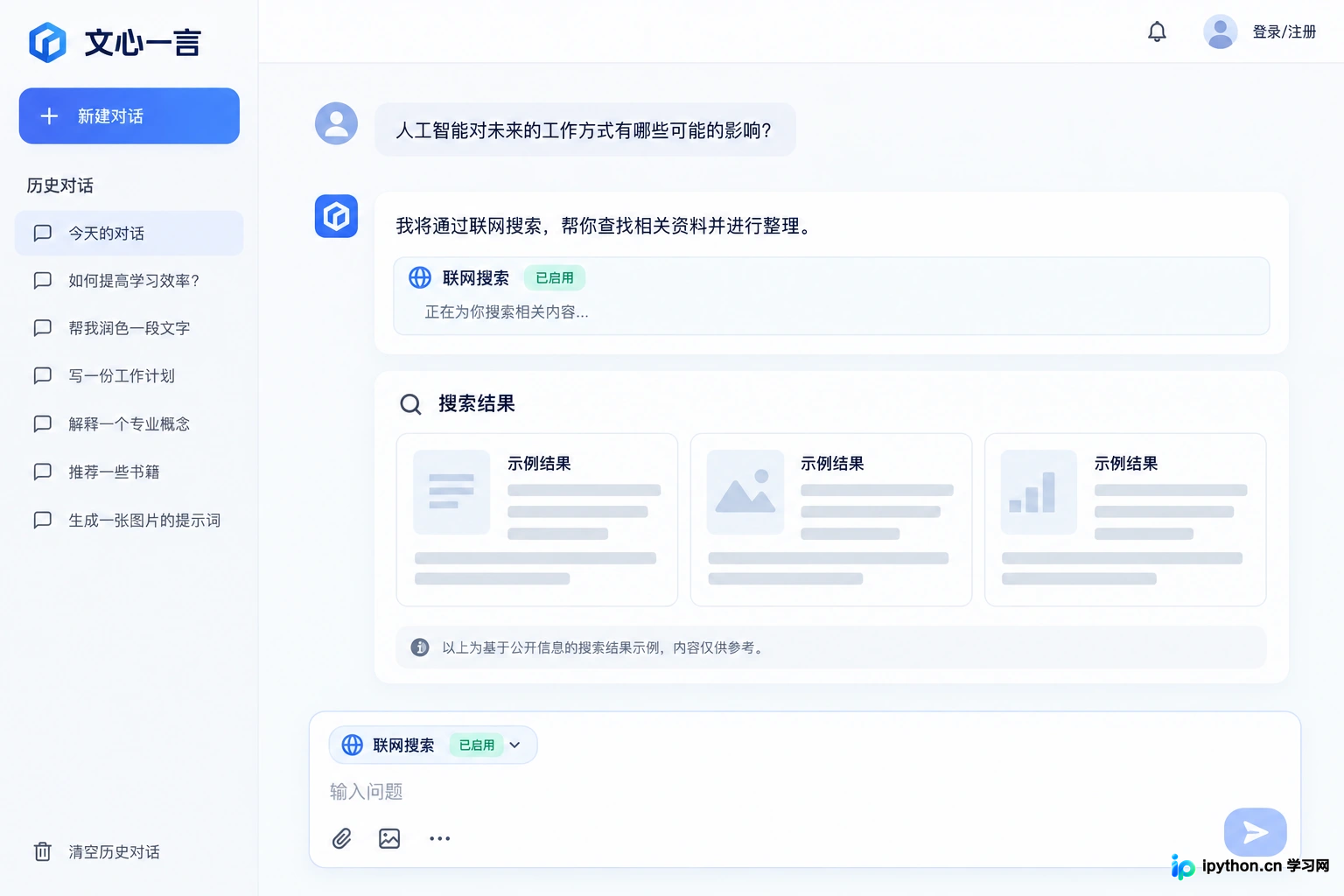Start a new chat with 新建对话
The image size is (1344, 896).
click(x=129, y=115)
